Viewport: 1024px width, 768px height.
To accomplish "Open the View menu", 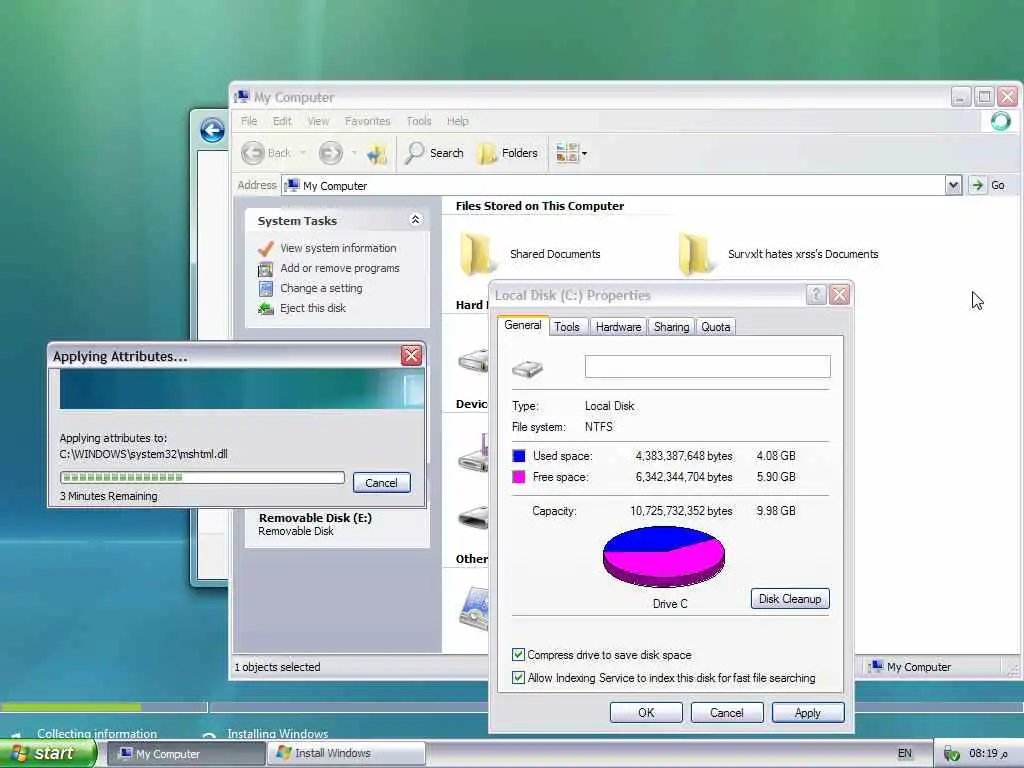I will pyautogui.click(x=318, y=121).
